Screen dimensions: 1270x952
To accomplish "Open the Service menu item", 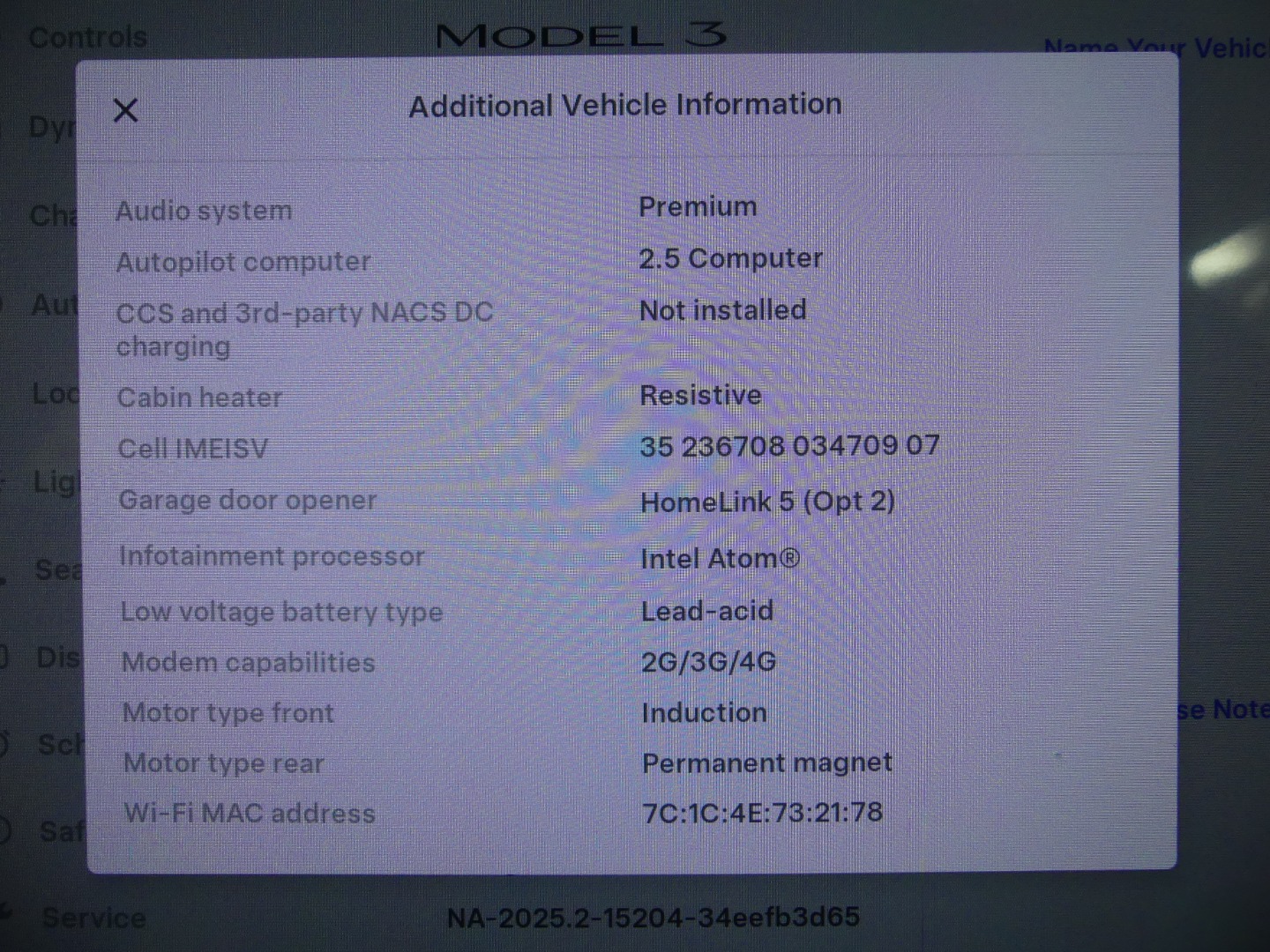I will point(93,918).
